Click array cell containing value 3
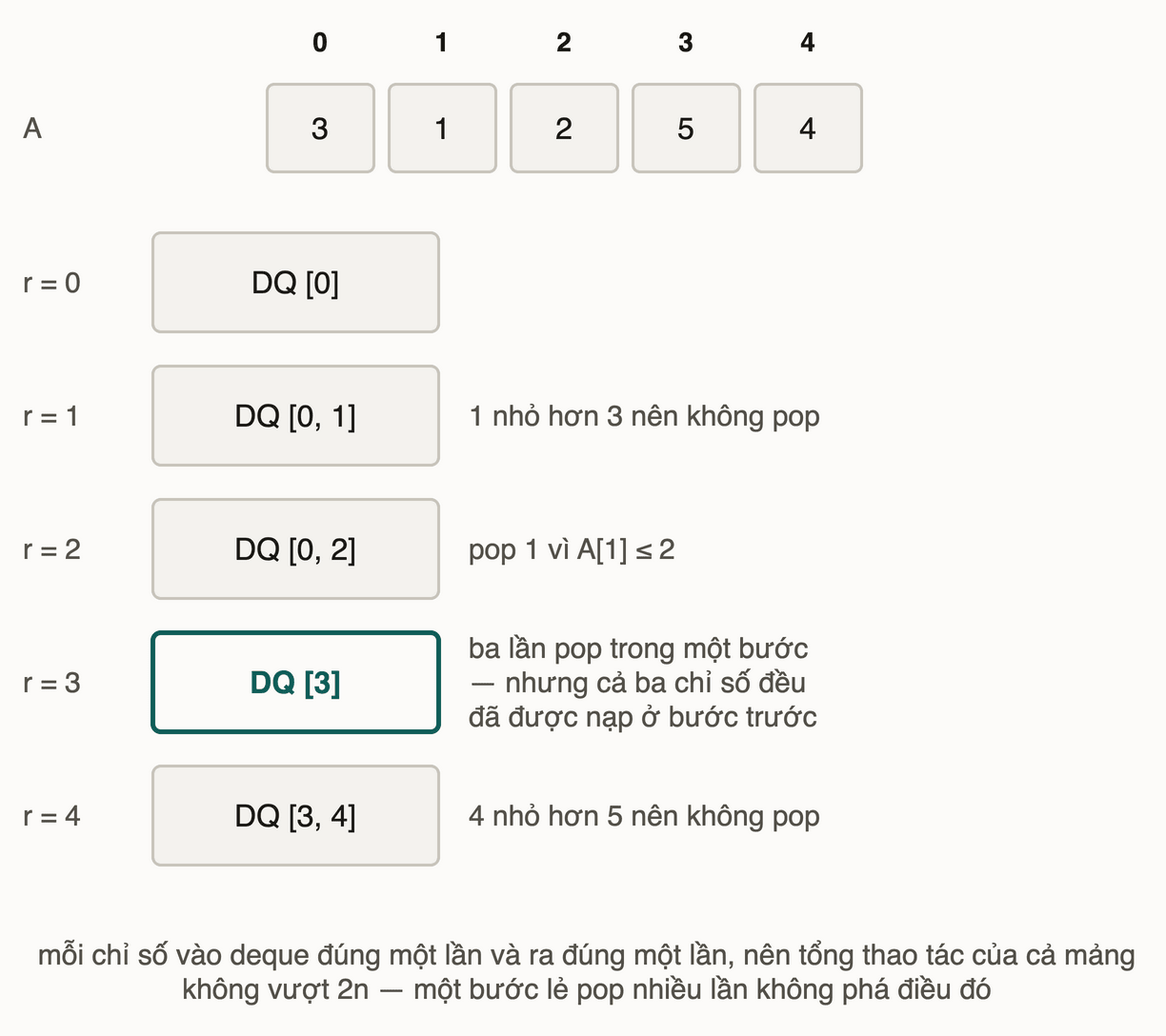This screenshot has width=1166, height=1036. (320, 129)
